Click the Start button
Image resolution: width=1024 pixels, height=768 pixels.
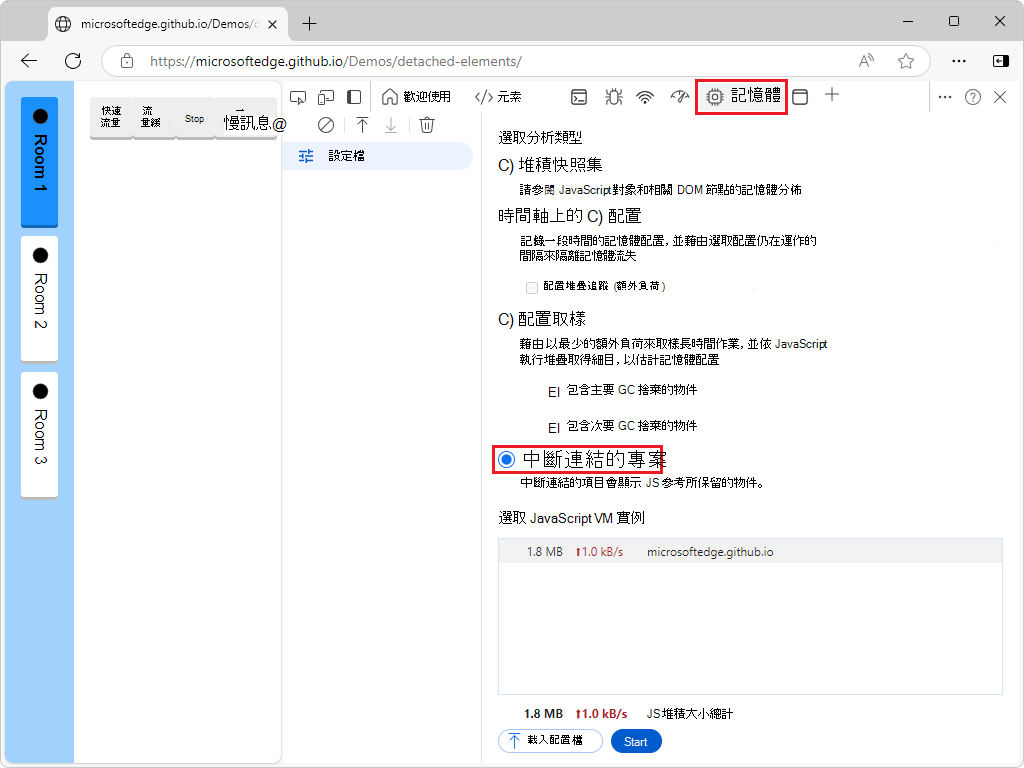tap(636, 741)
